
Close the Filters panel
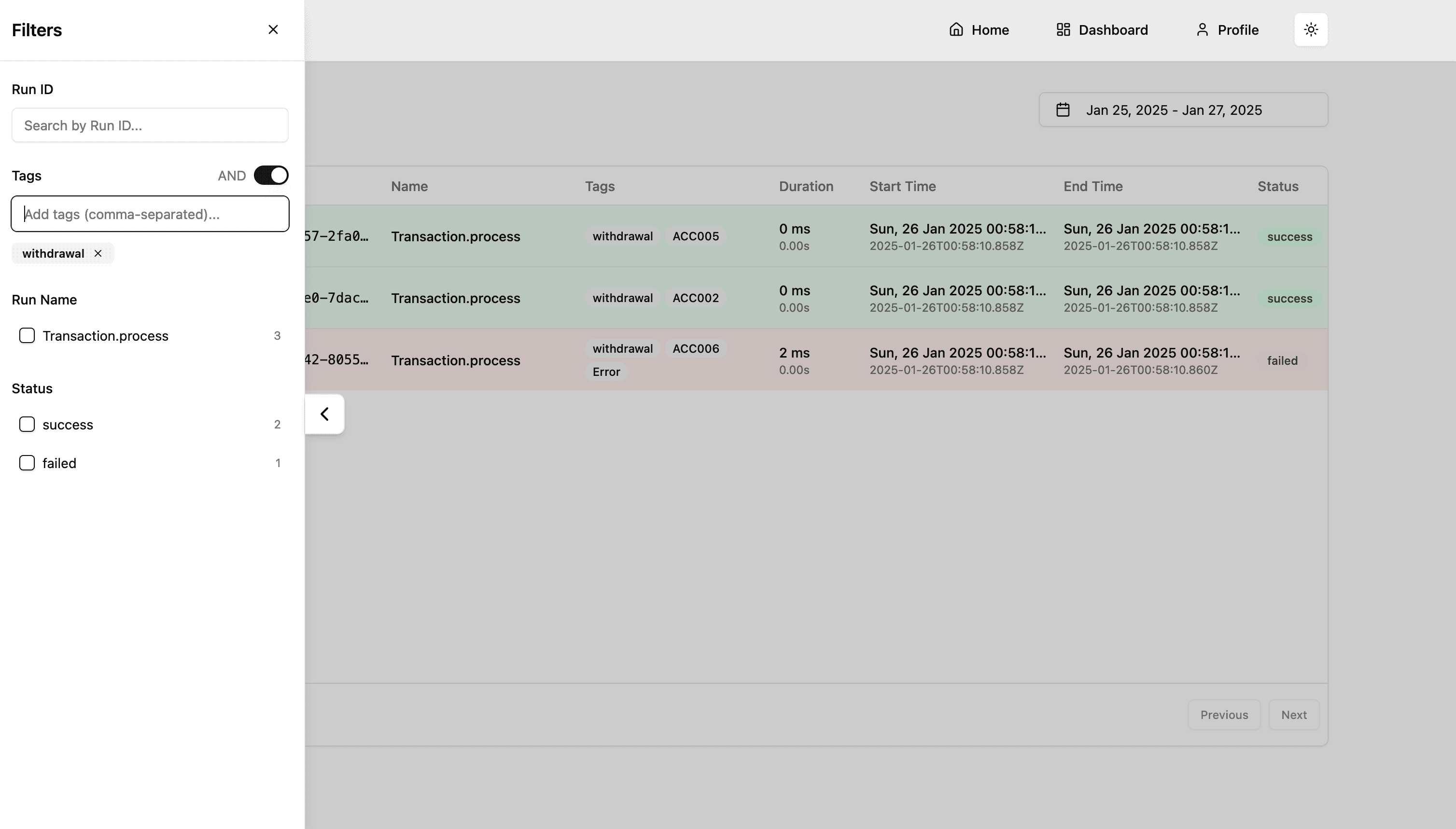click(x=273, y=29)
